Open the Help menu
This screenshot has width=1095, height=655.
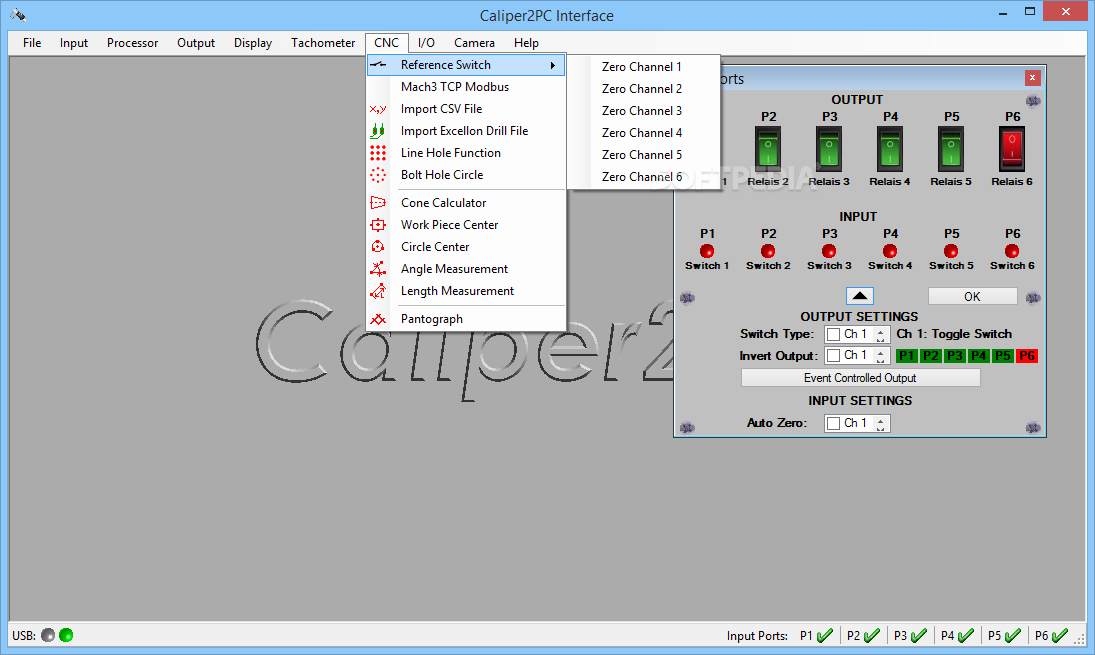click(527, 43)
